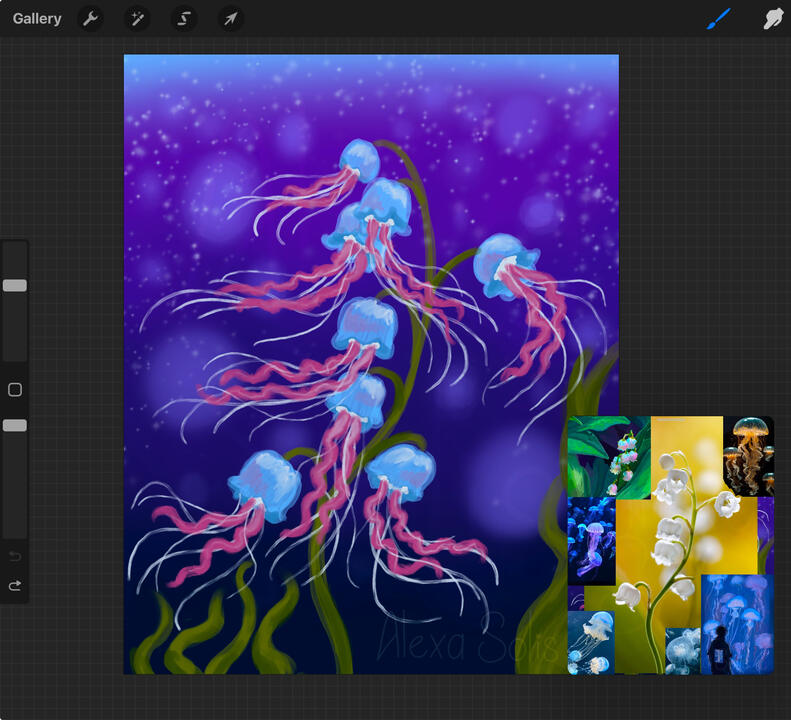Viewport: 791px width, 720px height.
Task: Click the topmost blue jellyfish on canvas
Action: 359,158
